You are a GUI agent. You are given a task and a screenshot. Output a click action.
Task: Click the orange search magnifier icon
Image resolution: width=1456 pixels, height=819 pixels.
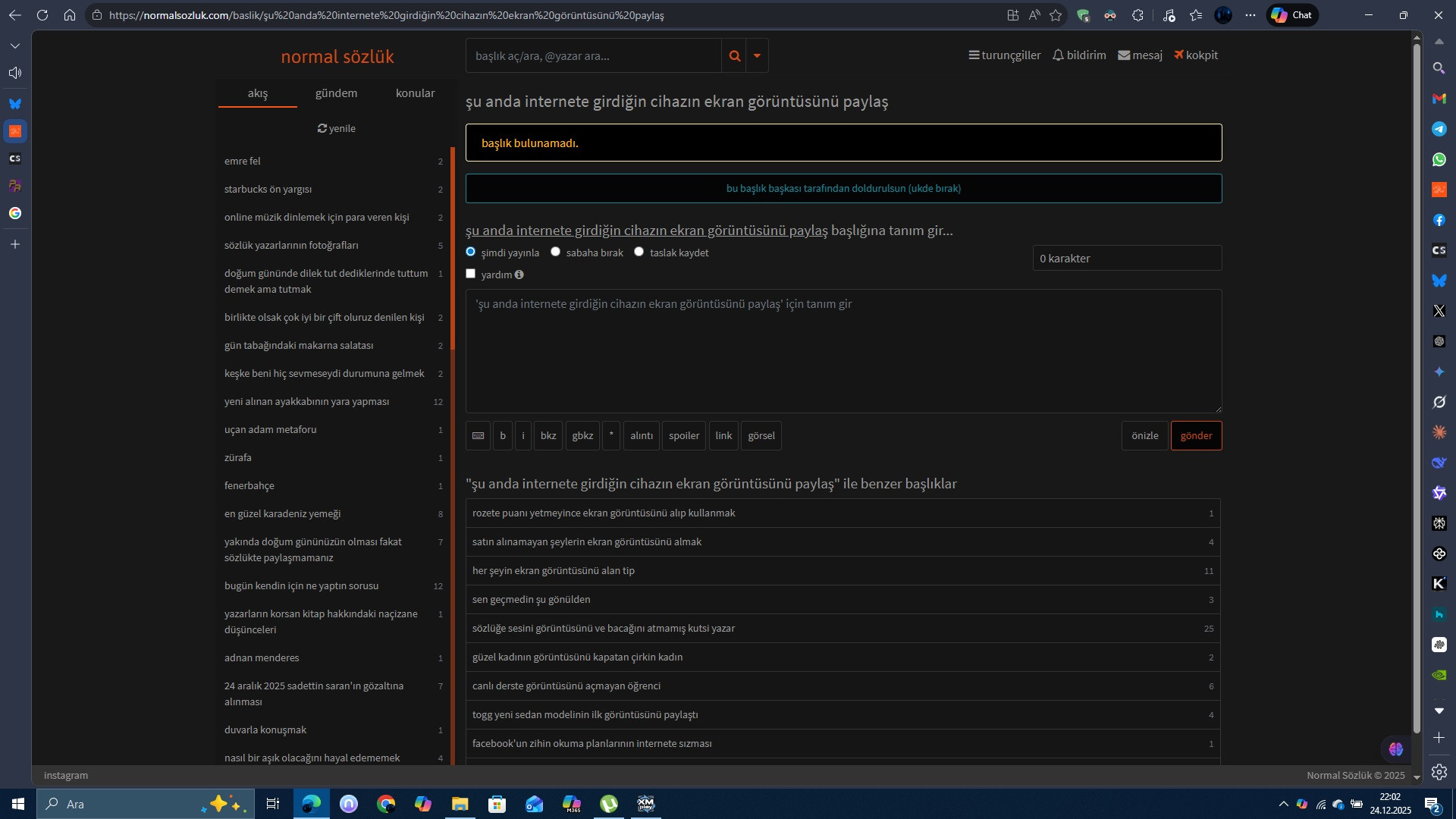click(x=734, y=56)
